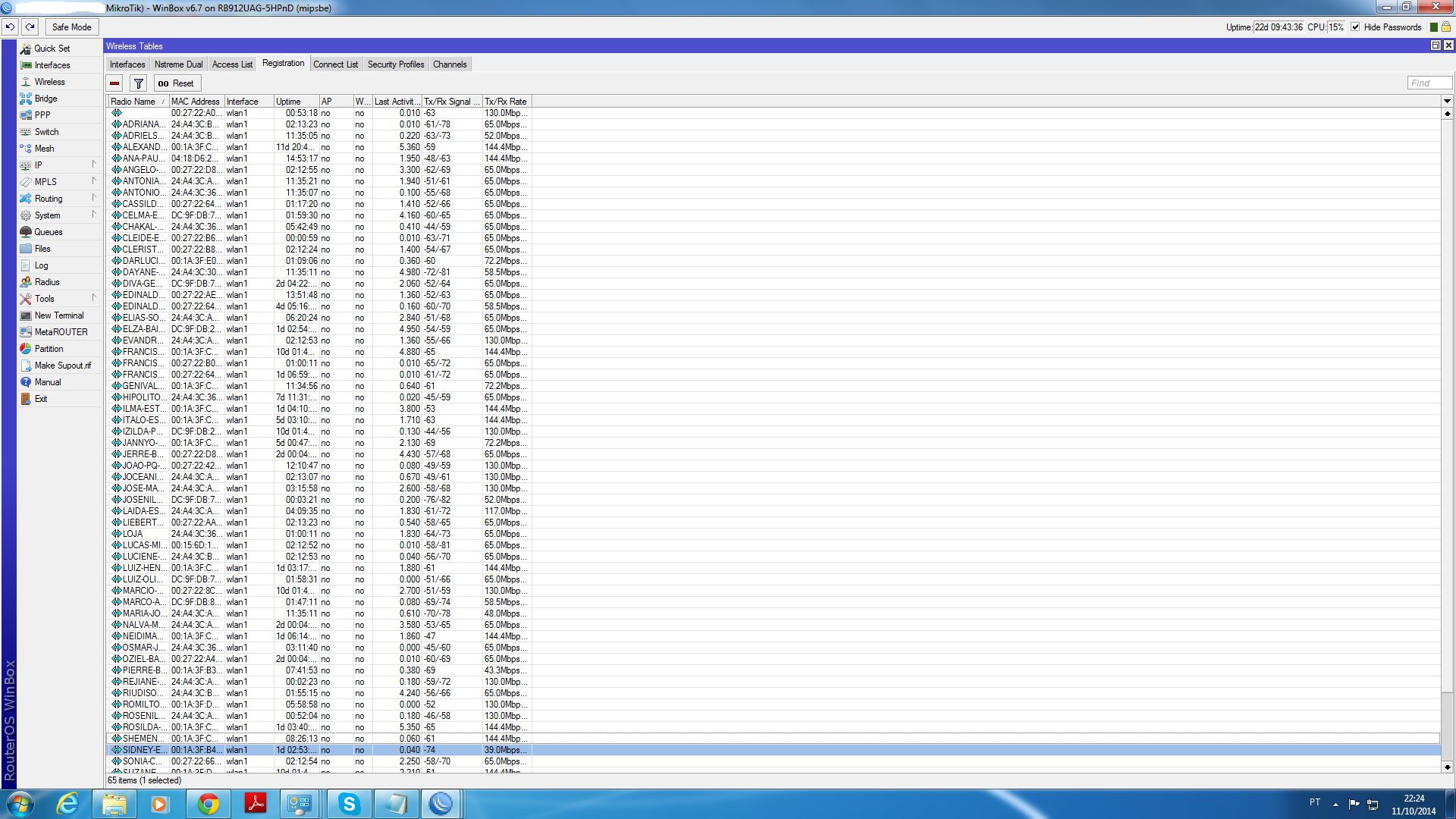Viewport: 1456px width, 819px height.
Task: Click the Reset counters button
Action: click(177, 83)
